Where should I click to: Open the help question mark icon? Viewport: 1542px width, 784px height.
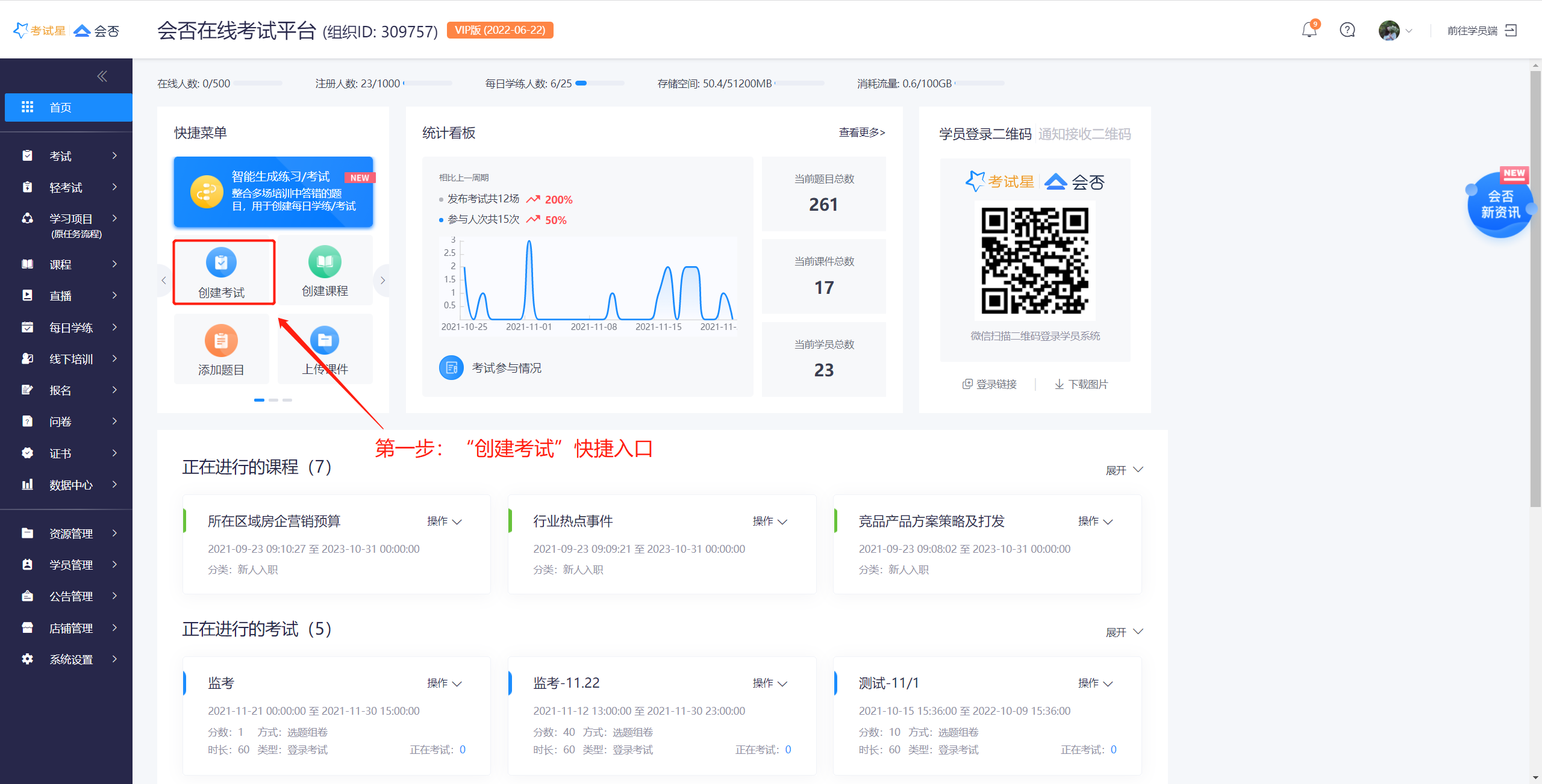(x=1347, y=30)
